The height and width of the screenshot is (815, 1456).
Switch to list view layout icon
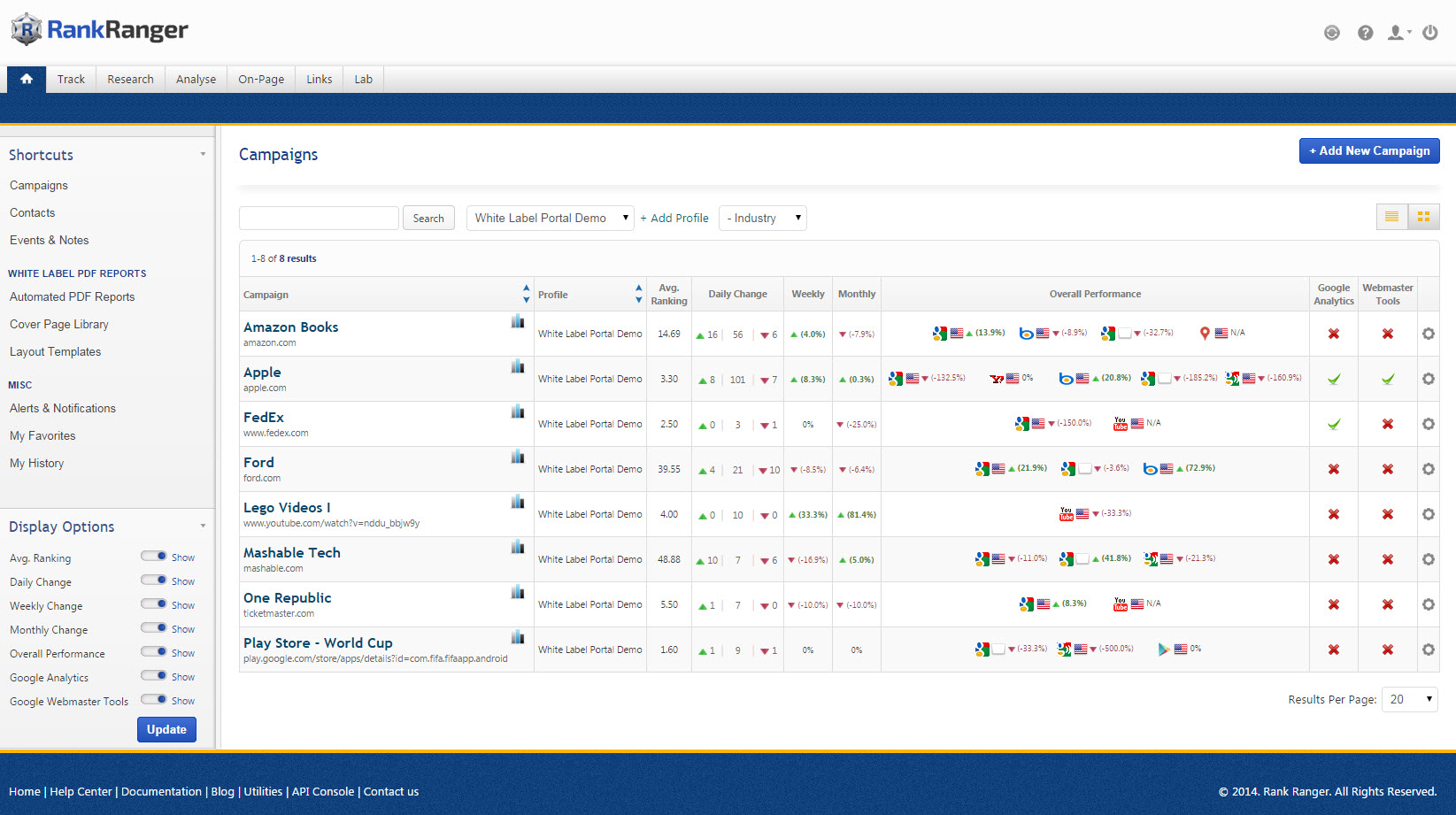[1391, 217]
